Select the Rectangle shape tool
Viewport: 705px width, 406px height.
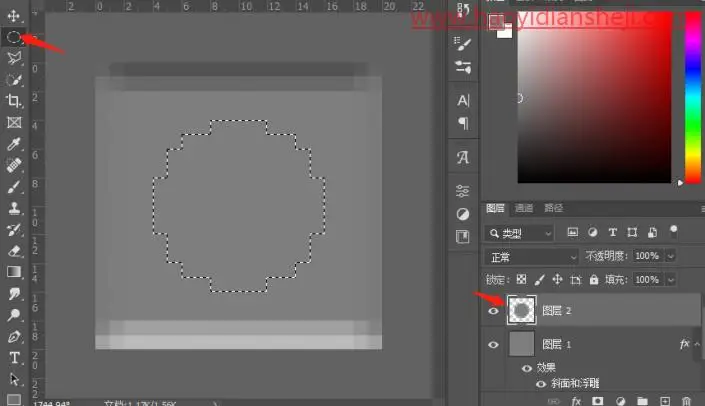(14, 399)
